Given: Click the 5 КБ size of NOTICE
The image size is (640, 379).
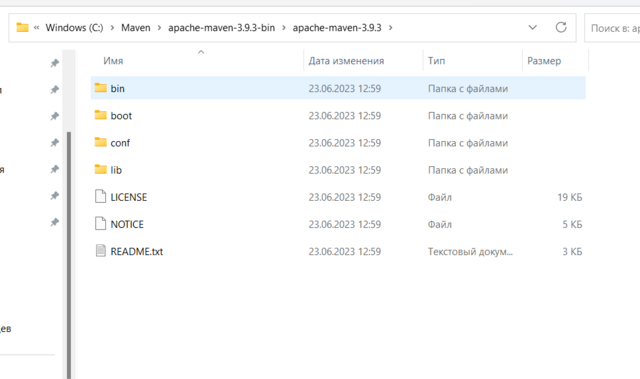Looking at the screenshot, I should (572, 224).
